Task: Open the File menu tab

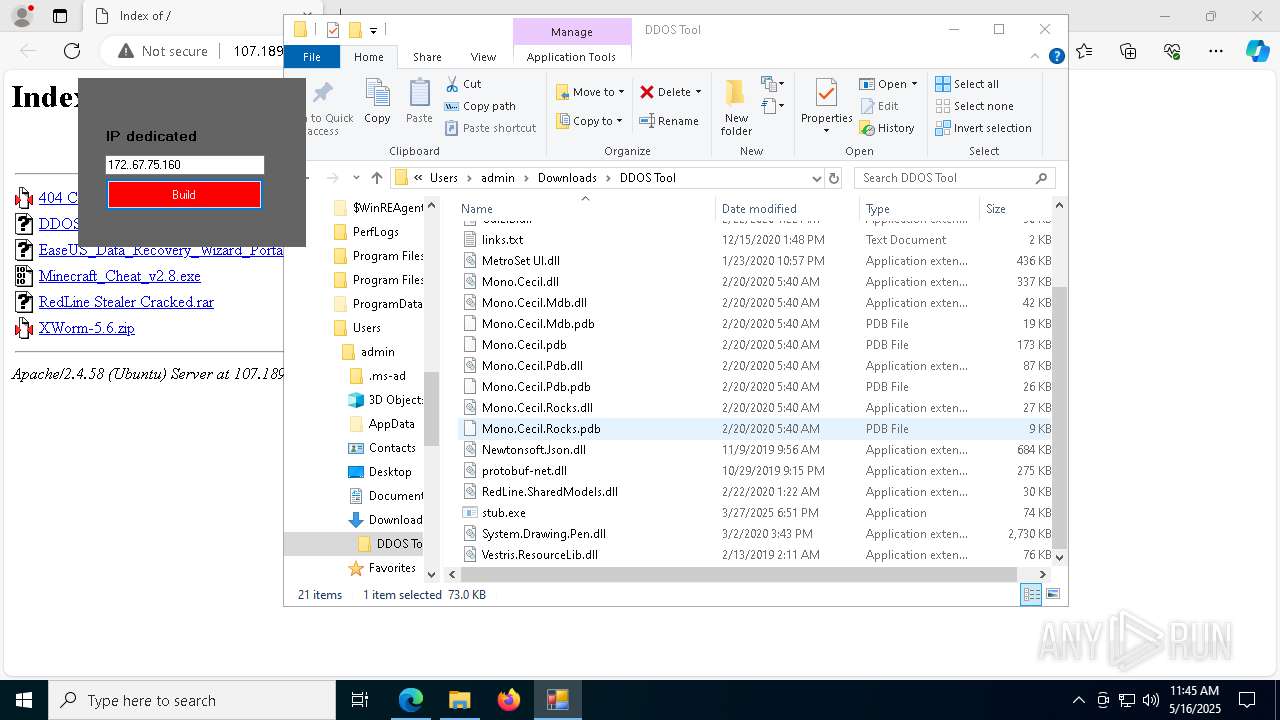Action: [x=312, y=57]
